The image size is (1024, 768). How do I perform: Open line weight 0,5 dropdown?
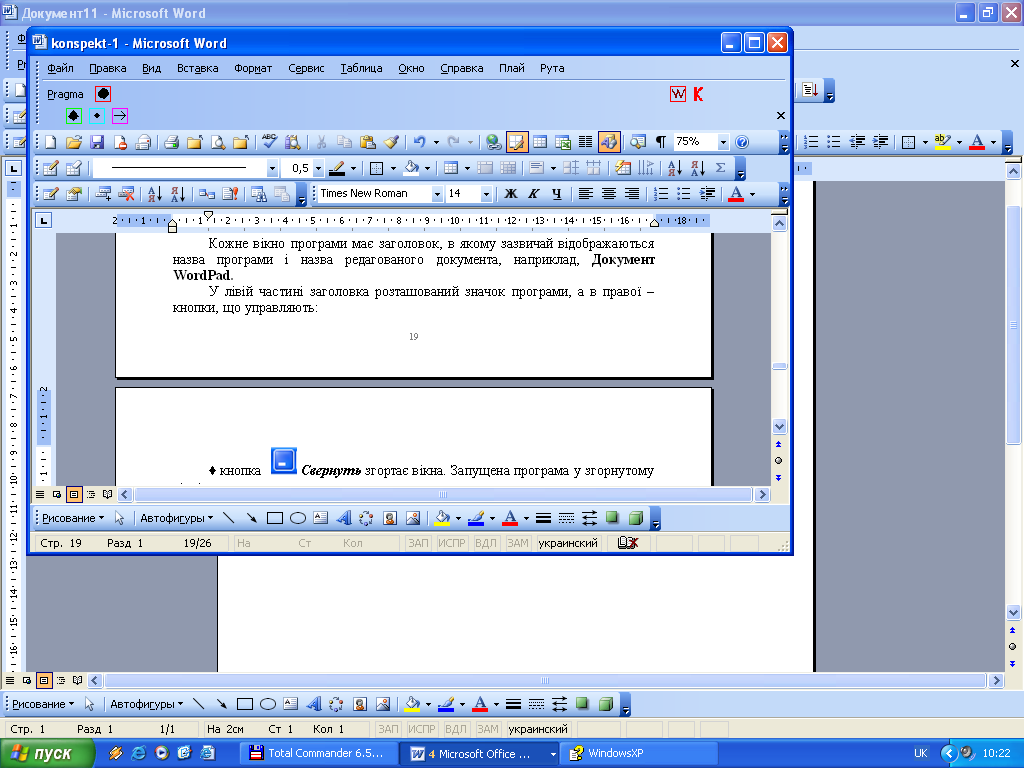point(318,168)
